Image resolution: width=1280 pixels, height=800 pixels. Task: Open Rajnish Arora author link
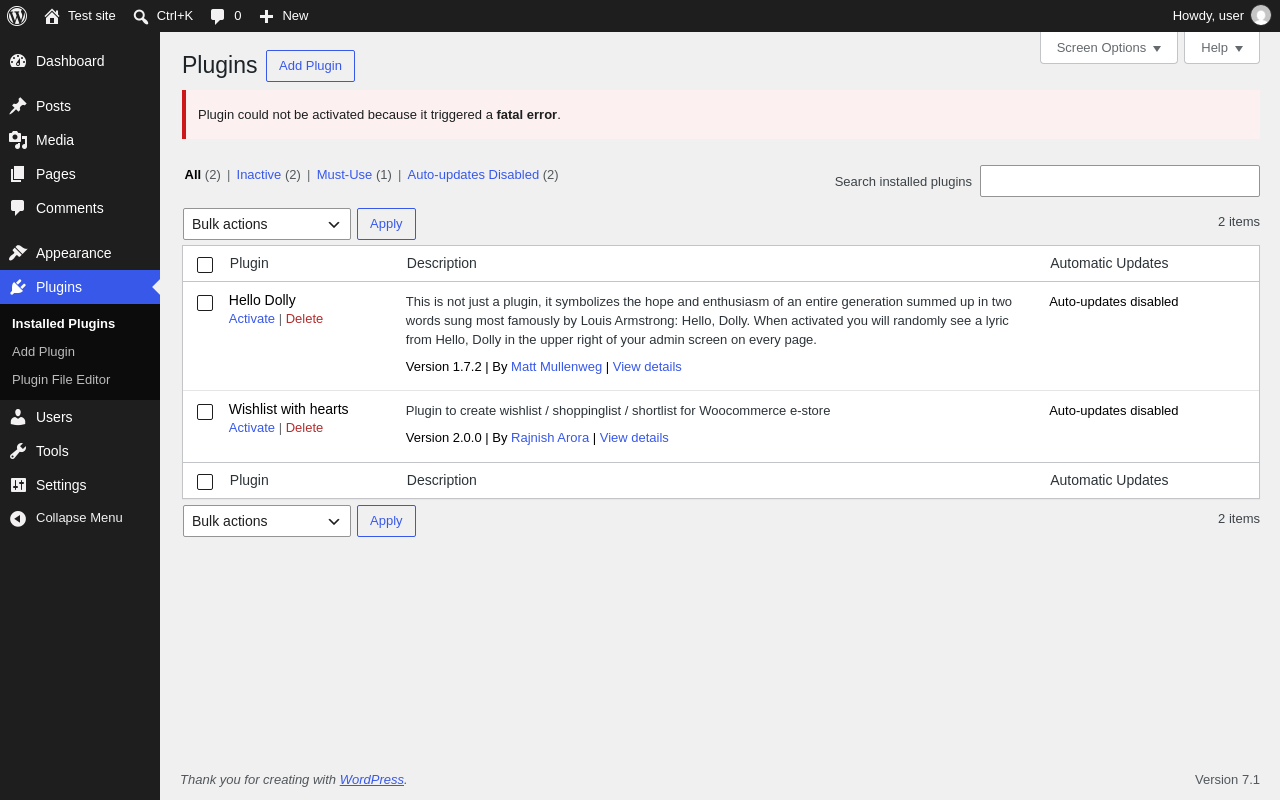(550, 438)
